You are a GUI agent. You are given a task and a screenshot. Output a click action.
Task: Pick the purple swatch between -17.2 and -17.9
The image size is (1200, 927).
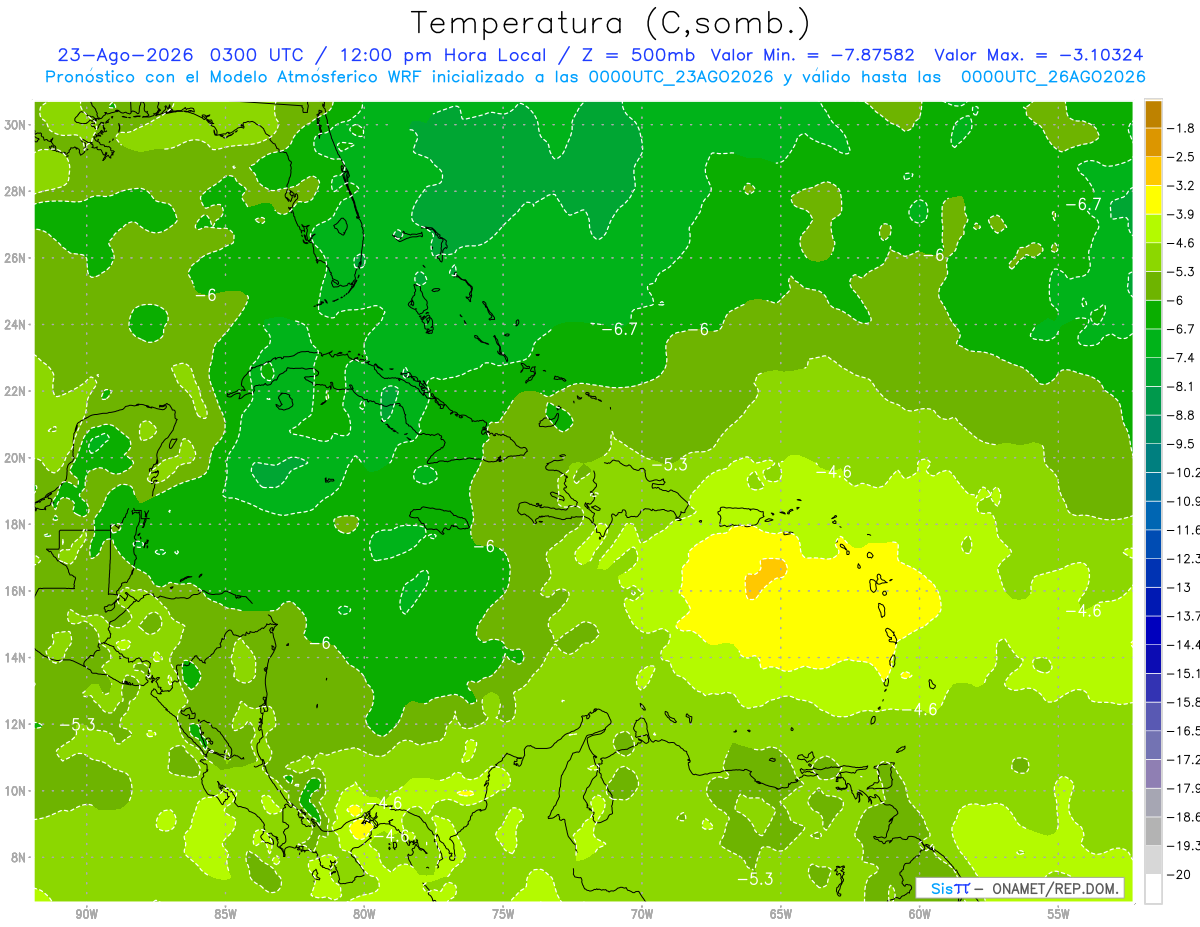point(1153,774)
